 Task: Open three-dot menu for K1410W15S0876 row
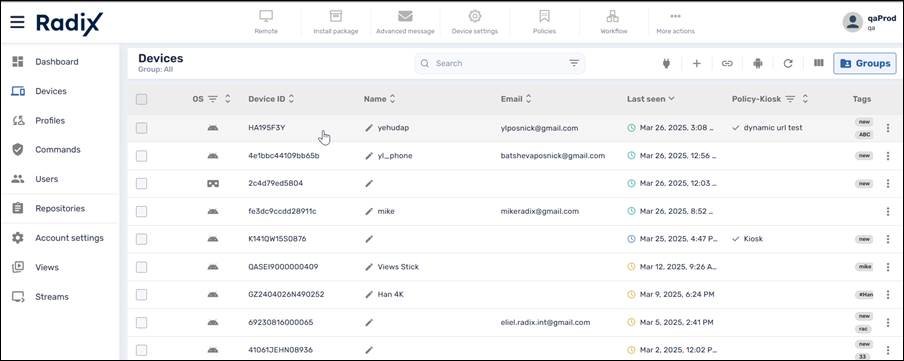coord(888,239)
